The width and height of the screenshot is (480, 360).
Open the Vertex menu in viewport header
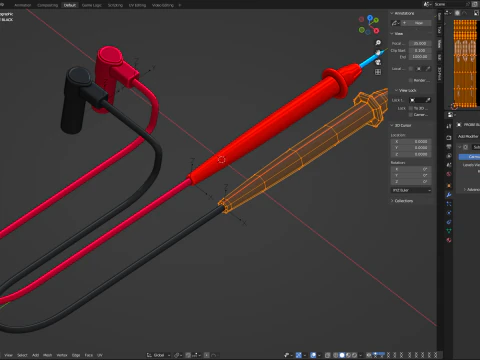62,355
